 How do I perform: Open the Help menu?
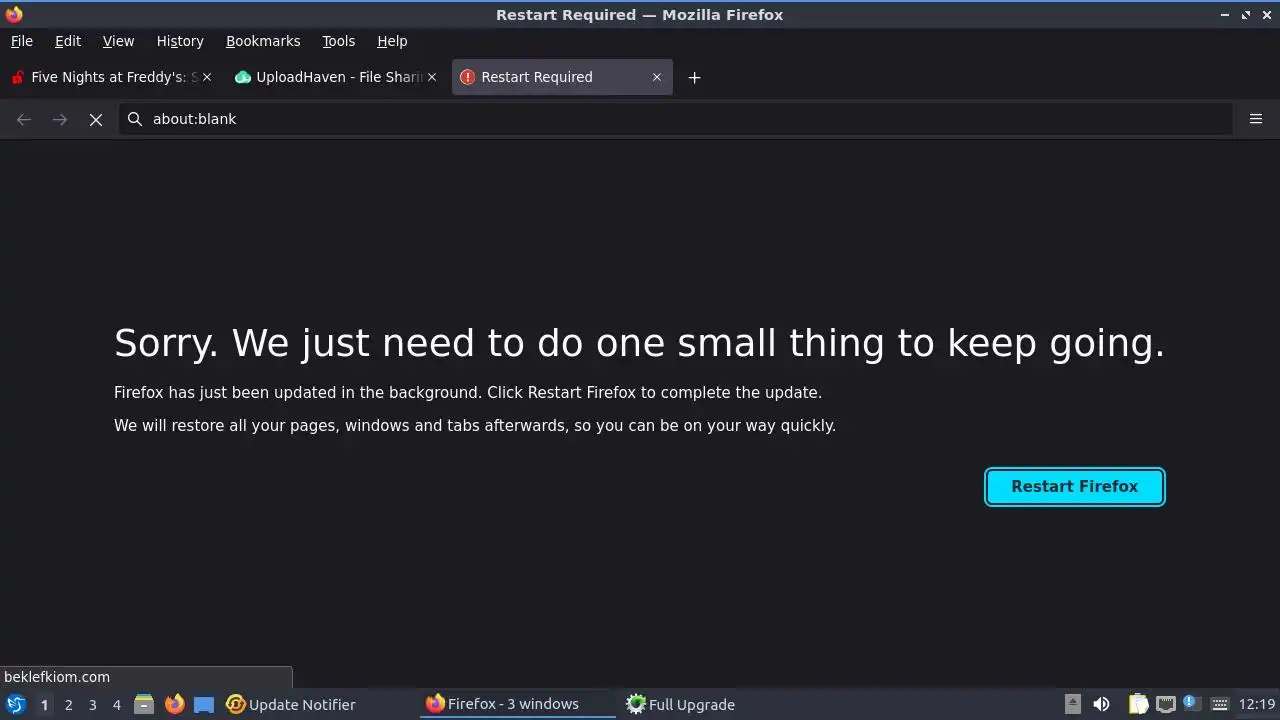(x=392, y=41)
